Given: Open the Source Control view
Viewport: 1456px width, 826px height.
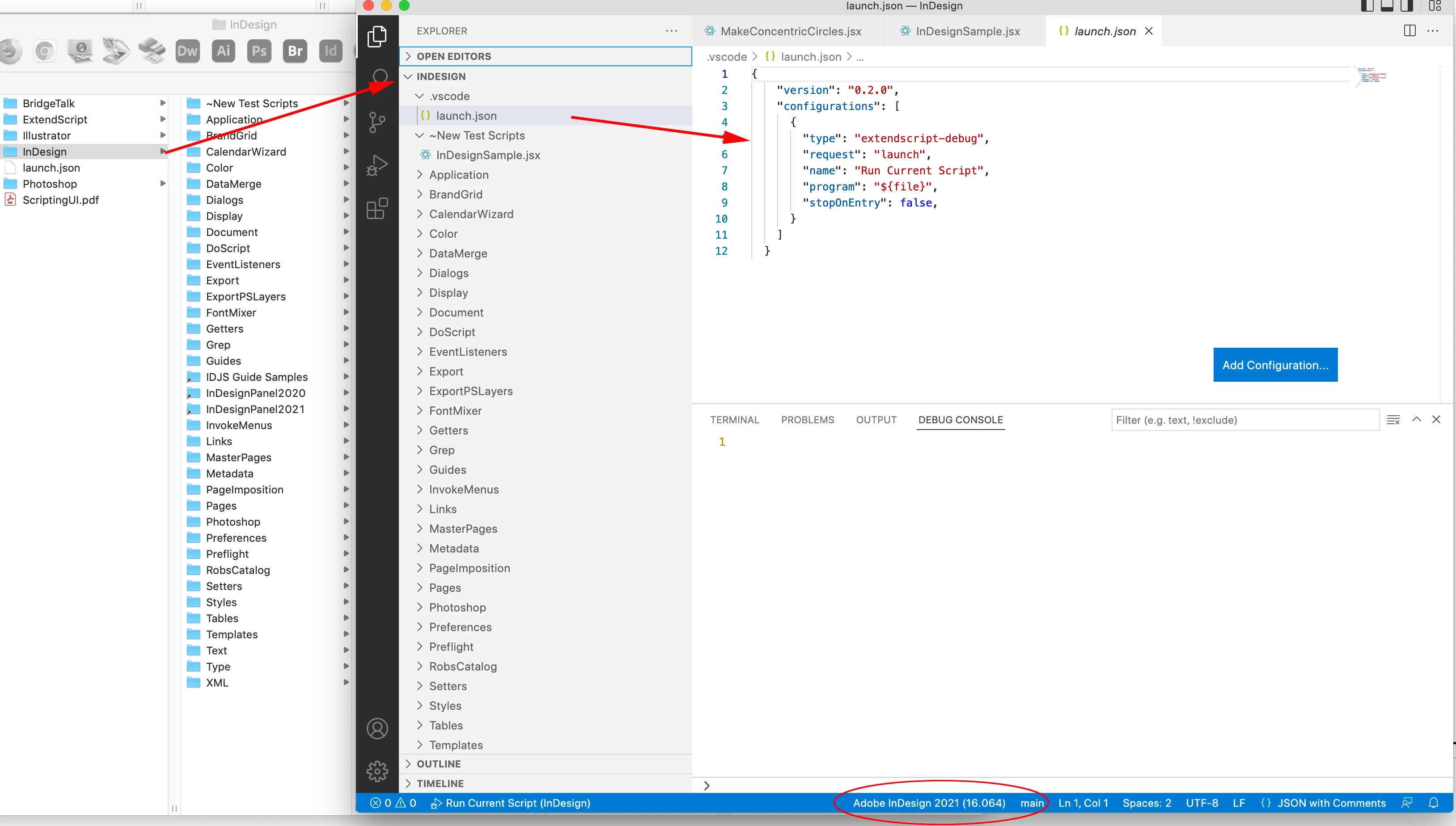Looking at the screenshot, I should pos(377,122).
